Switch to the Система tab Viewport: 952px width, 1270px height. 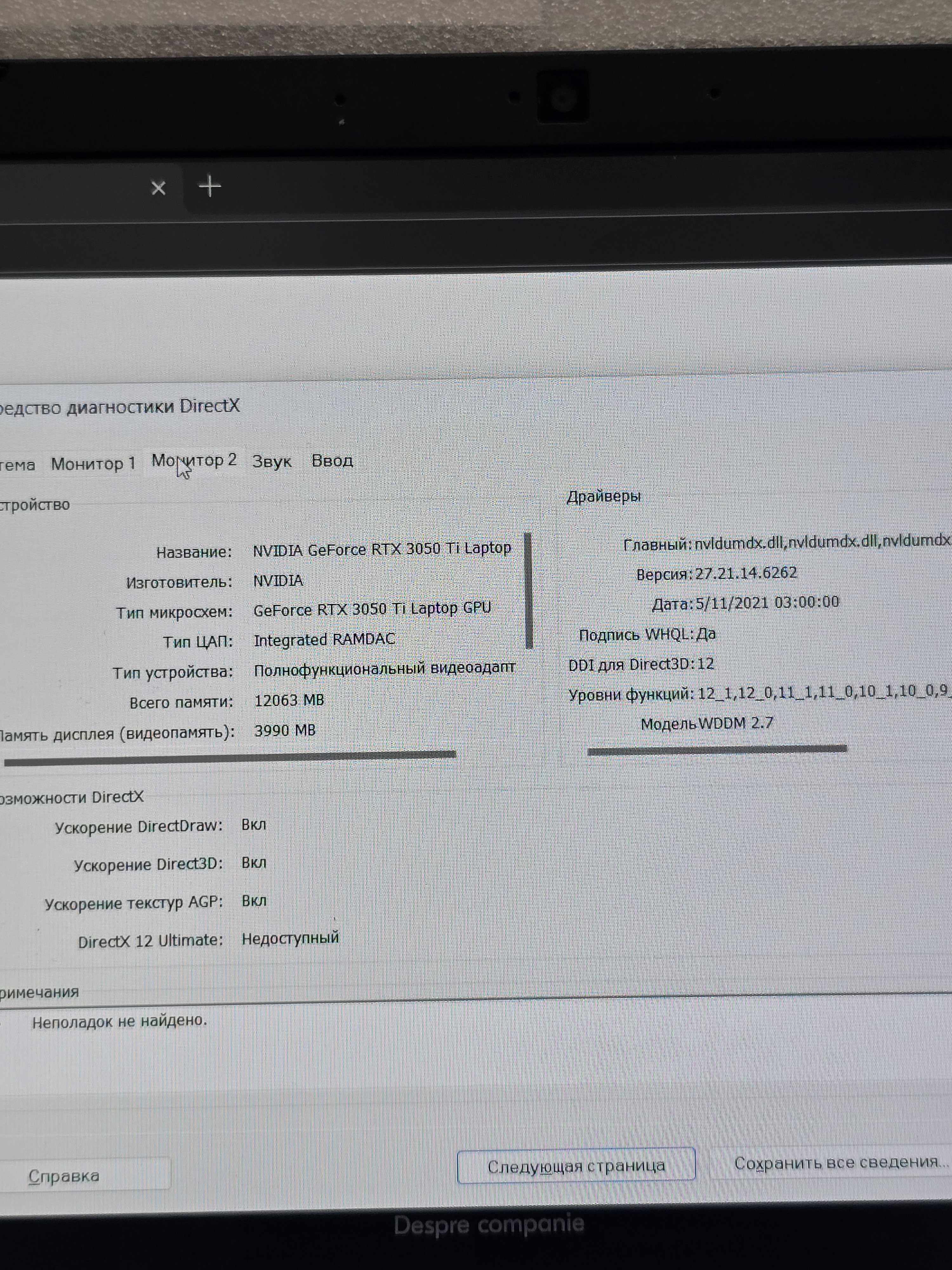click(17, 465)
